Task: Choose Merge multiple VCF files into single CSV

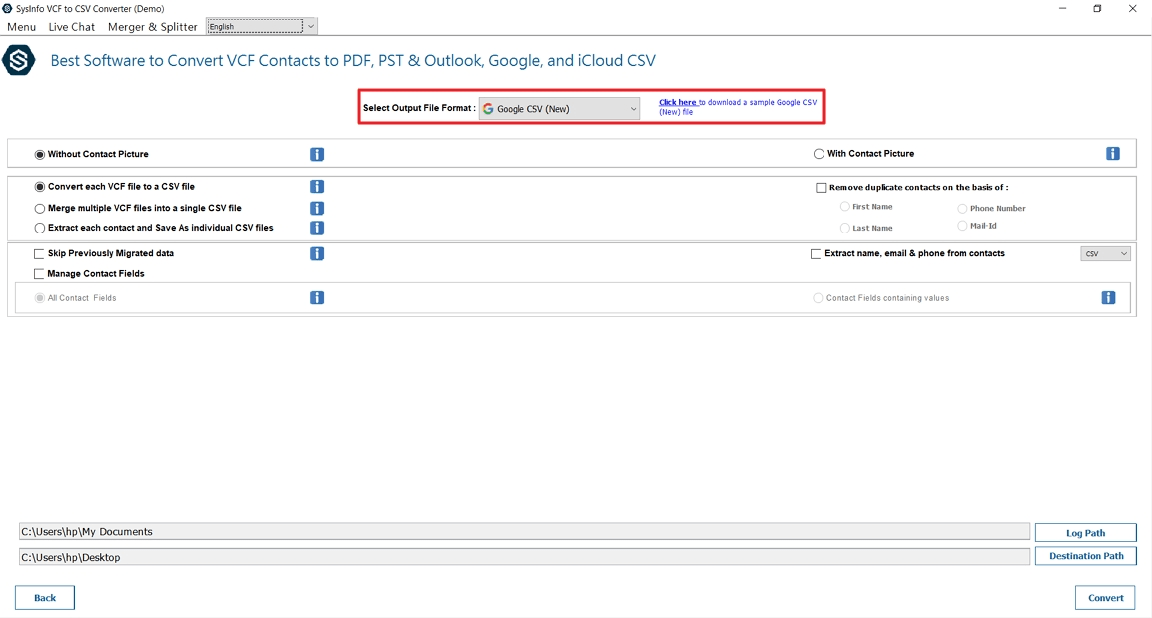Action: coord(40,208)
